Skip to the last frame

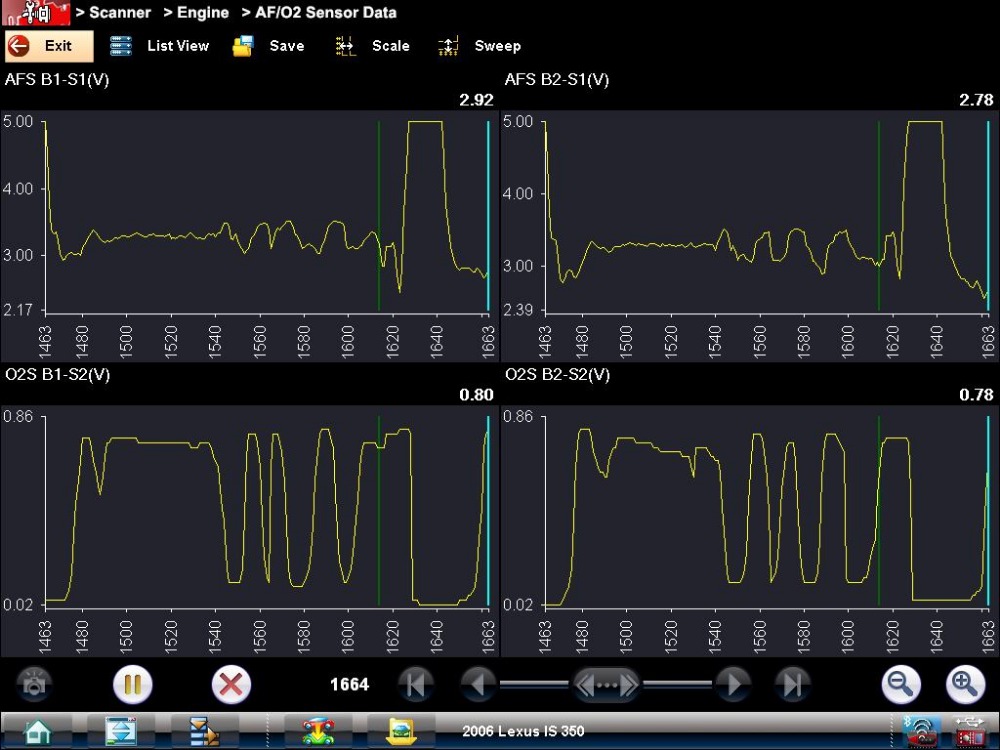click(793, 684)
